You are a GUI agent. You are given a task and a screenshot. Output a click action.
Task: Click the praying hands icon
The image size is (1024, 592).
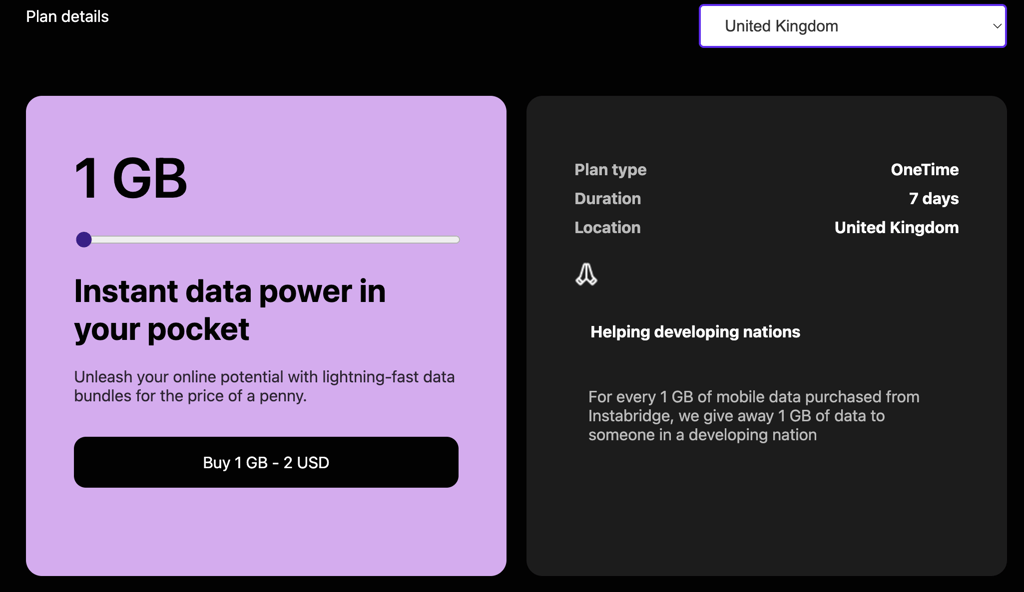(x=586, y=274)
